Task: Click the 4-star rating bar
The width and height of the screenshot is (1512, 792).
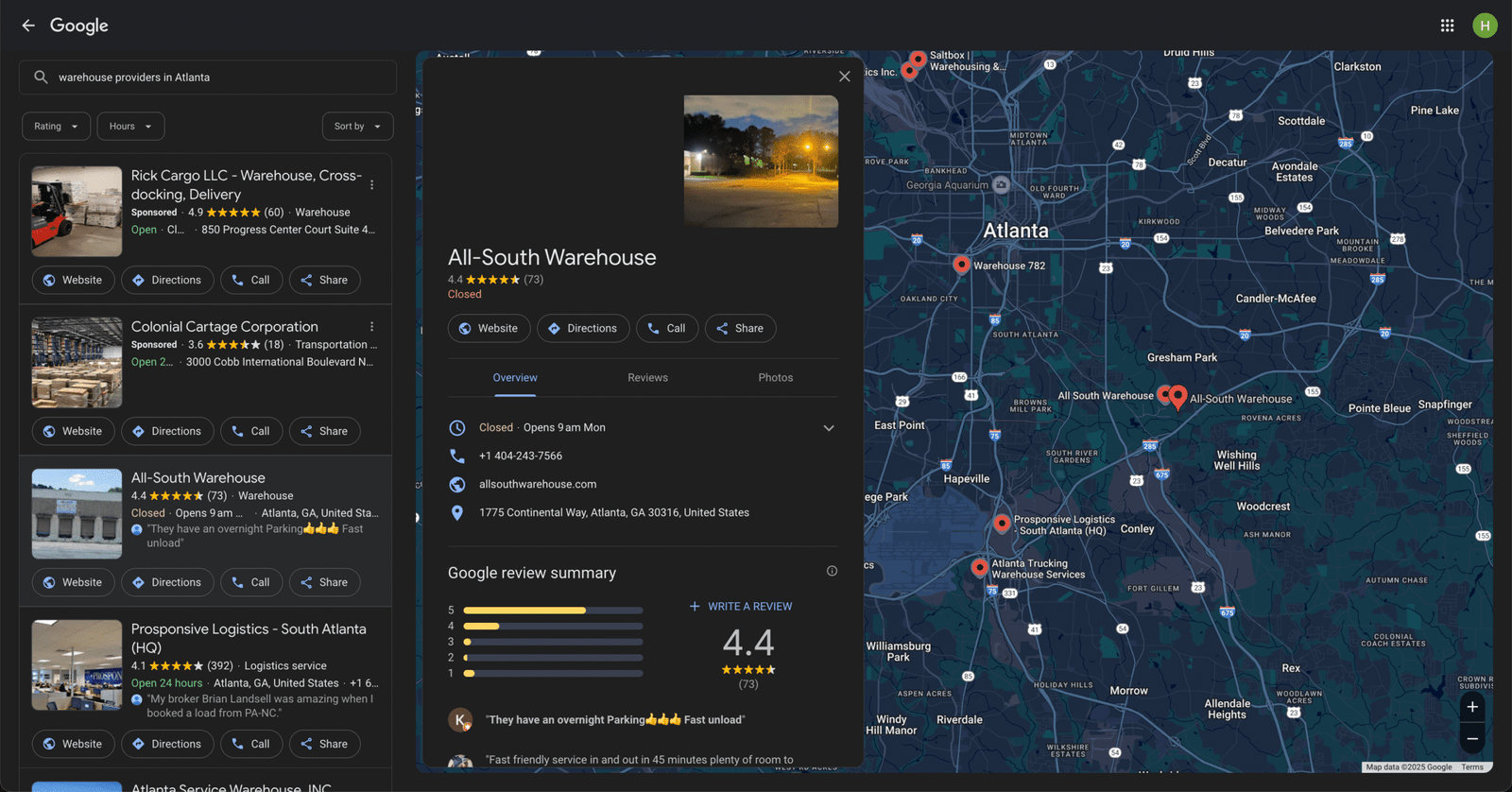Action: (x=553, y=627)
